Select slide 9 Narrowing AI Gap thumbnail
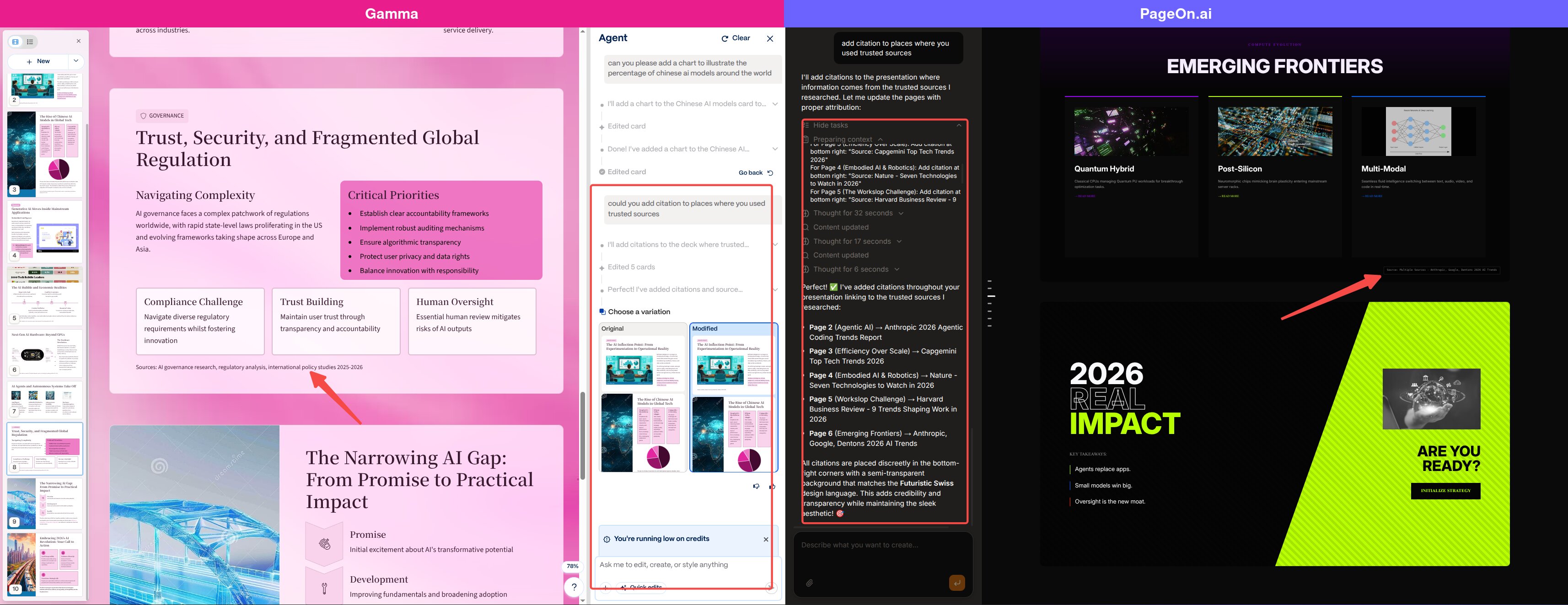The image size is (1568, 605). click(45, 503)
